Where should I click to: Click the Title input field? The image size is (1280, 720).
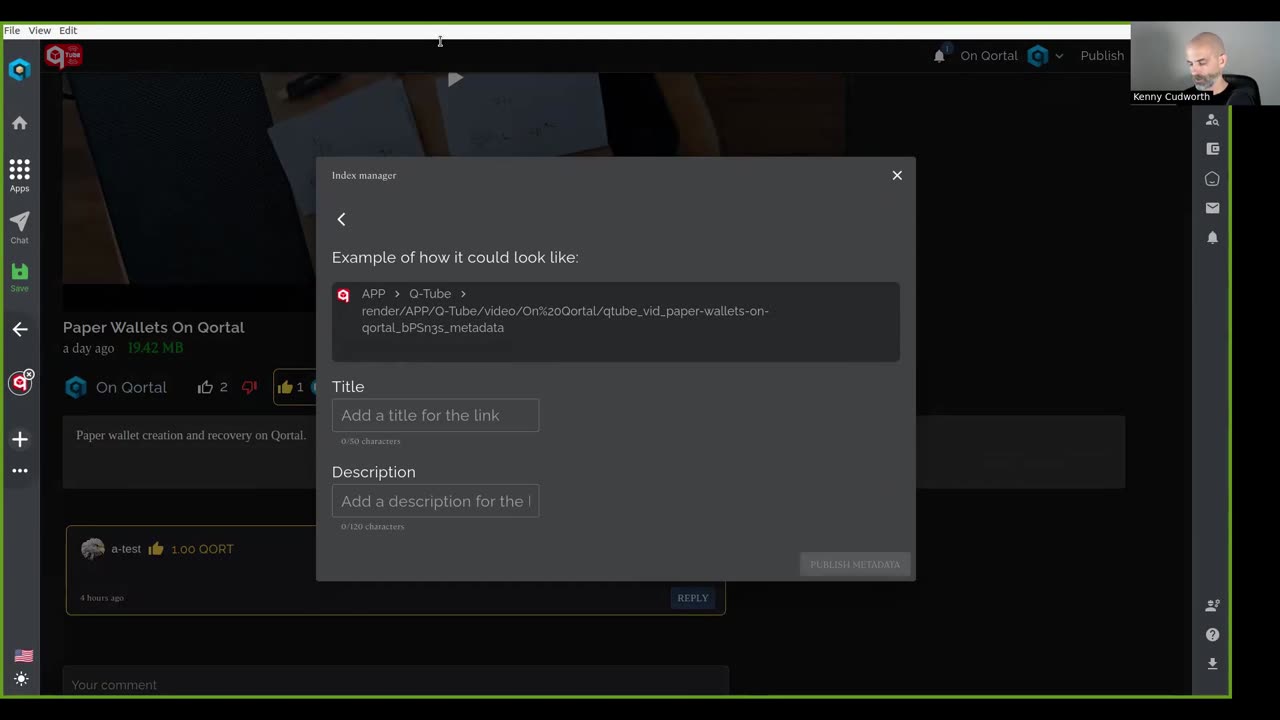click(435, 415)
